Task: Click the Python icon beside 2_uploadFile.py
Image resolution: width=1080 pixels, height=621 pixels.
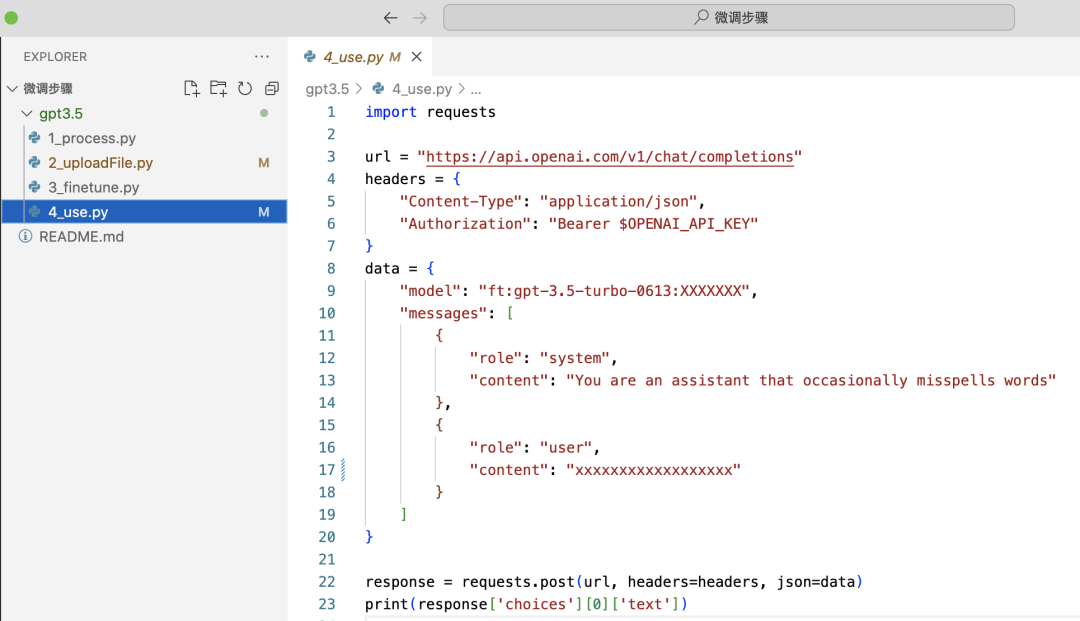Action: 34,162
